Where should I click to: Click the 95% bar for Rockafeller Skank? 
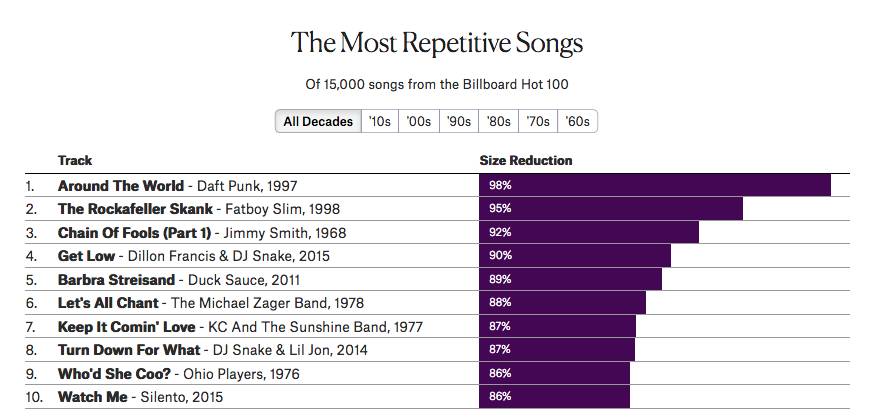point(611,209)
